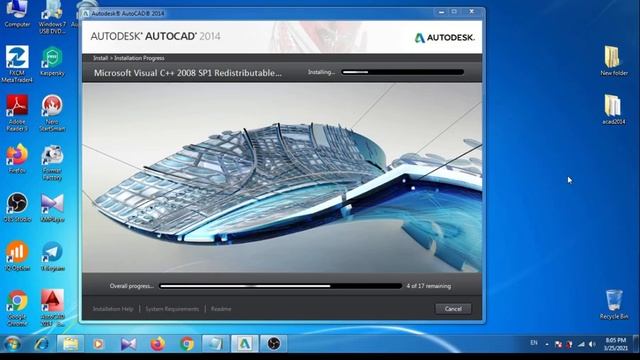Click the taskbar button left of AutoCAD installer
640x360 pixels.
tap(215, 344)
